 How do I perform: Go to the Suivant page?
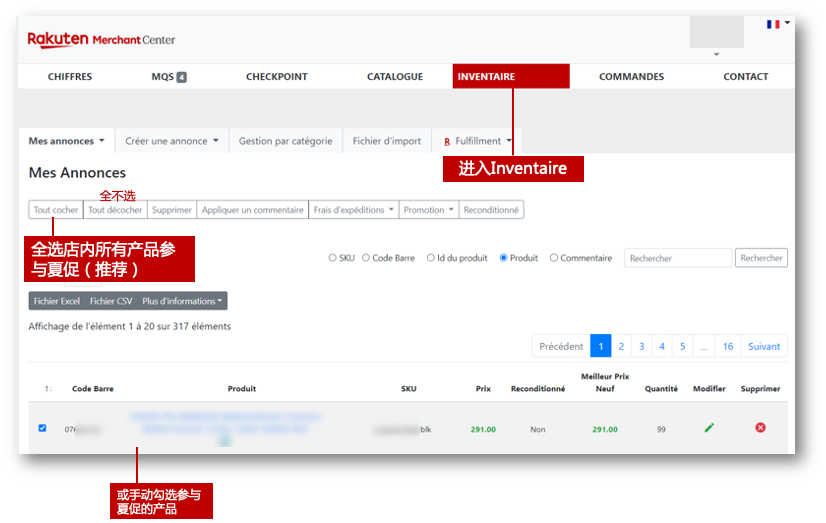click(764, 346)
